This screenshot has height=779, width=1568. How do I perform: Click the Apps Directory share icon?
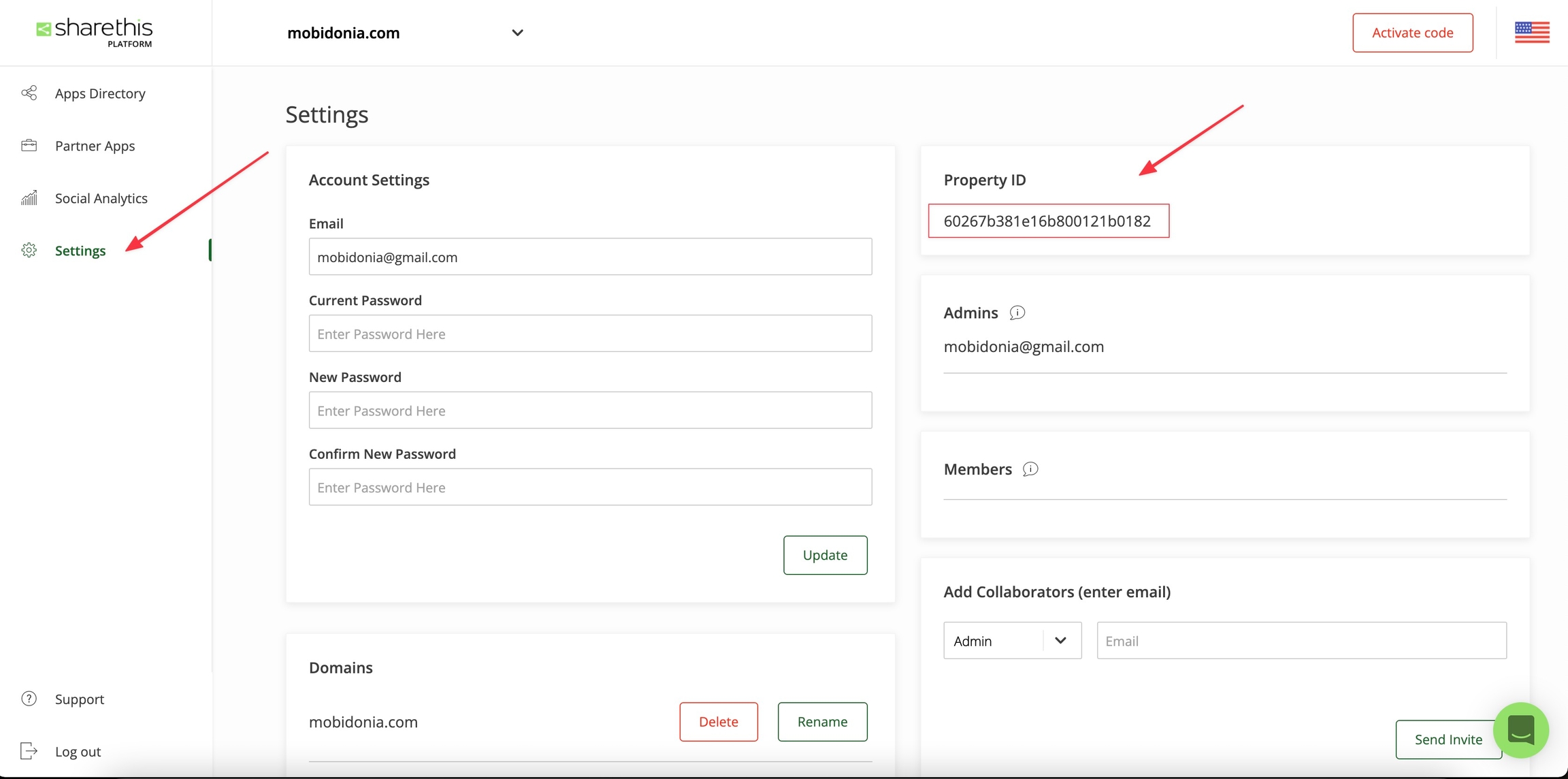(29, 93)
